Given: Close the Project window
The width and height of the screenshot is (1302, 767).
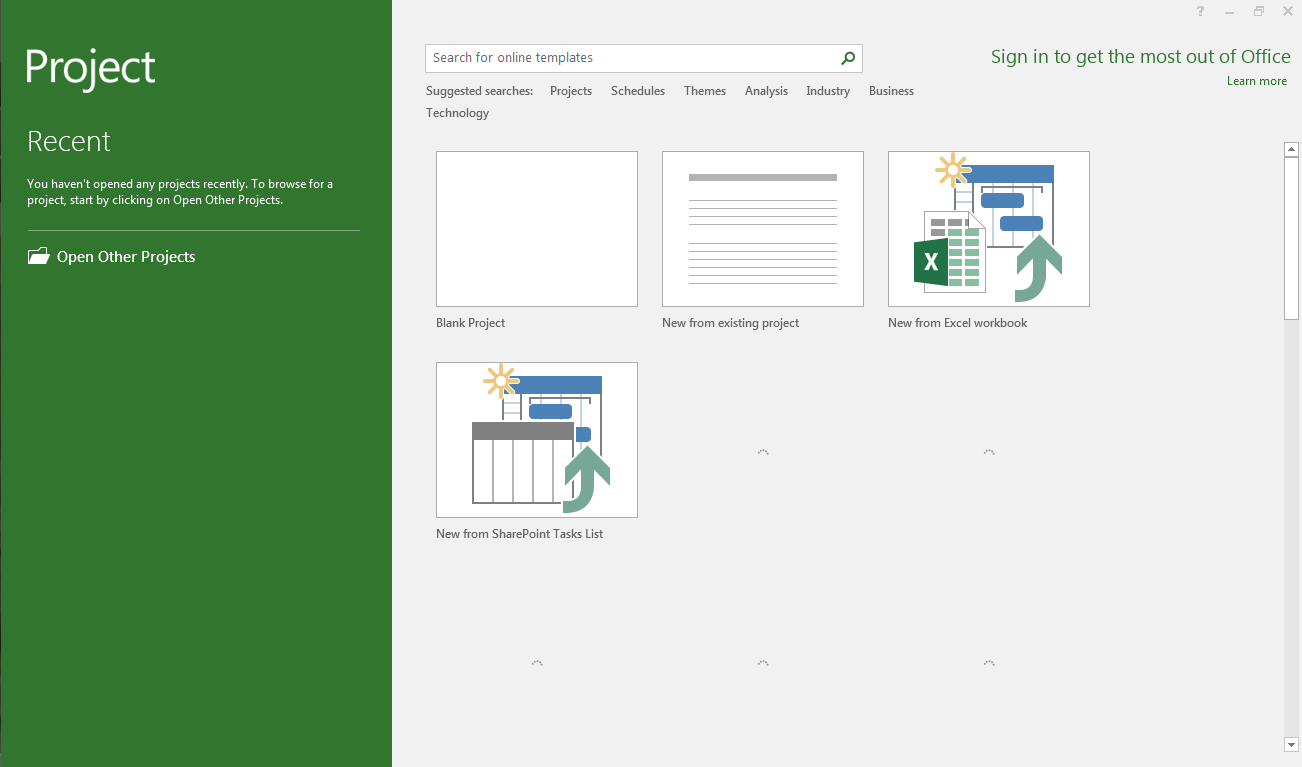Looking at the screenshot, I should pyautogui.click(x=1288, y=11).
